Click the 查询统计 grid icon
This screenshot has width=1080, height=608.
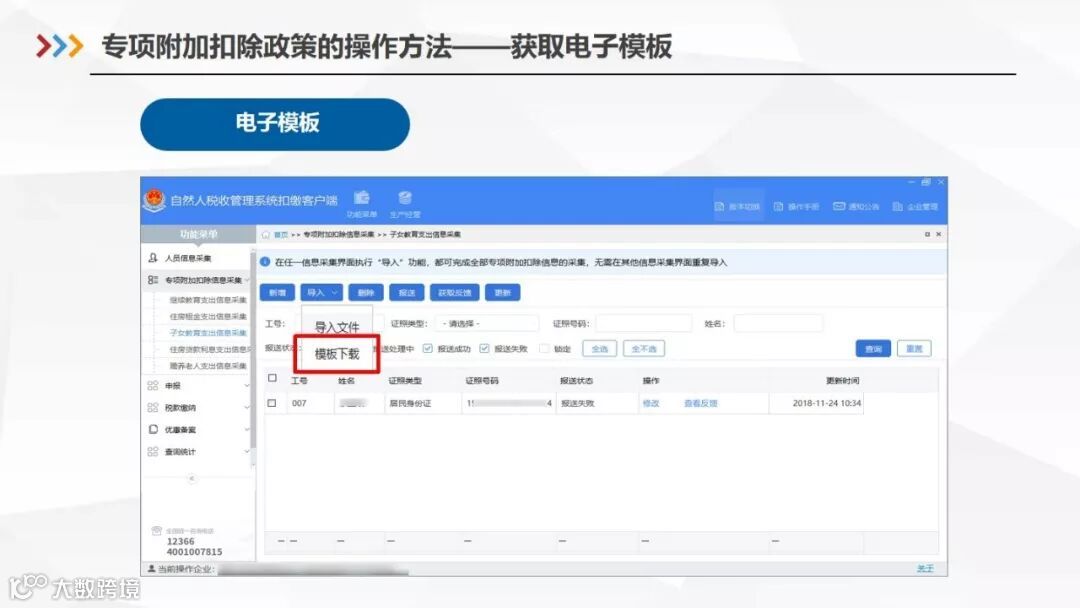click(x=153, y=452)
